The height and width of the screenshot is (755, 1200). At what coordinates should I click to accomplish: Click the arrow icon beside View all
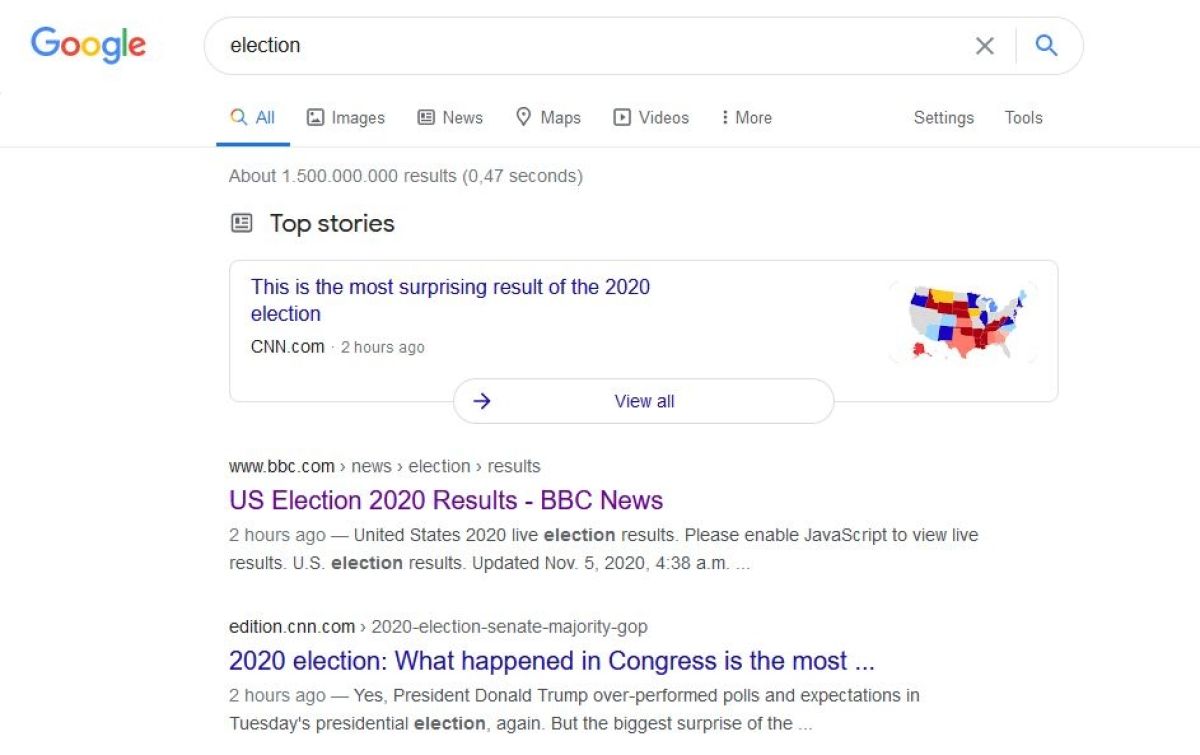click(x=482, y=401)
